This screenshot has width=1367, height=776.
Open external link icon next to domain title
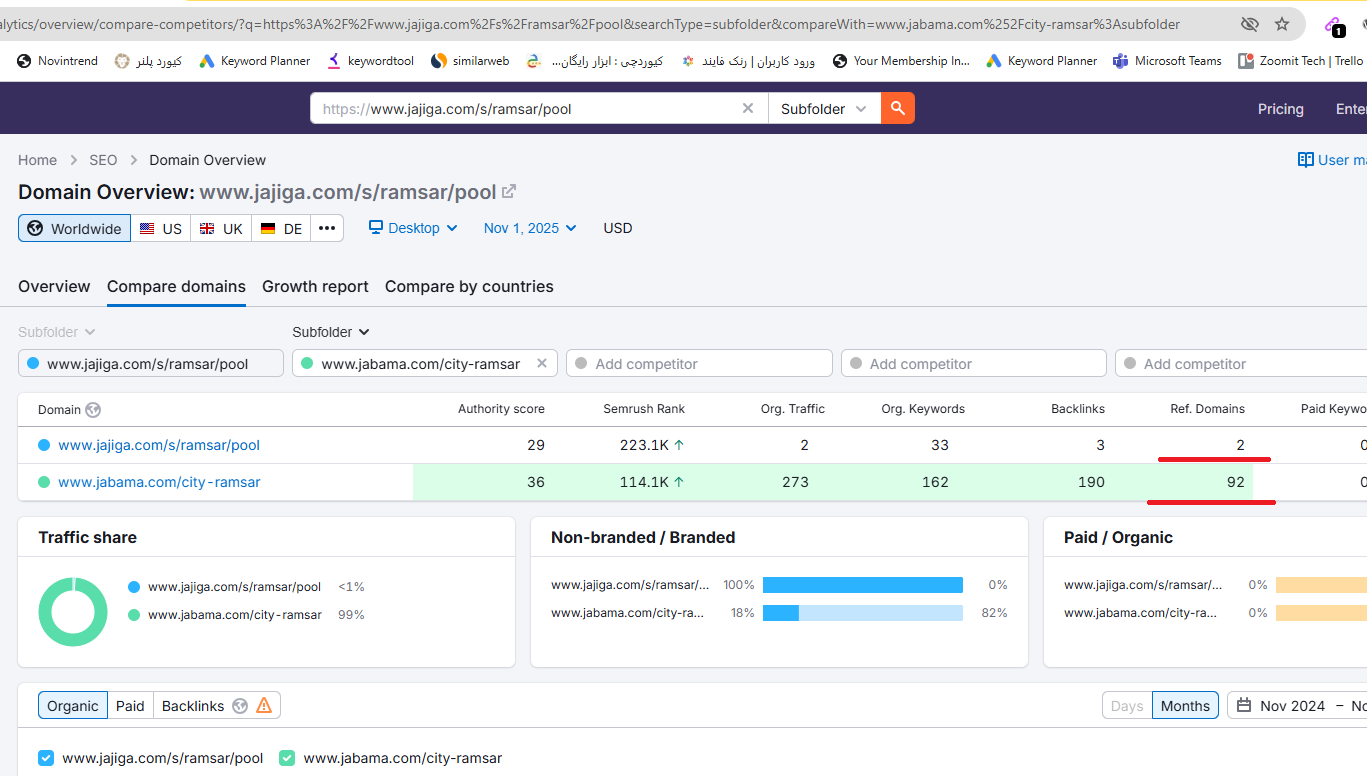click(x=509, y=192)
